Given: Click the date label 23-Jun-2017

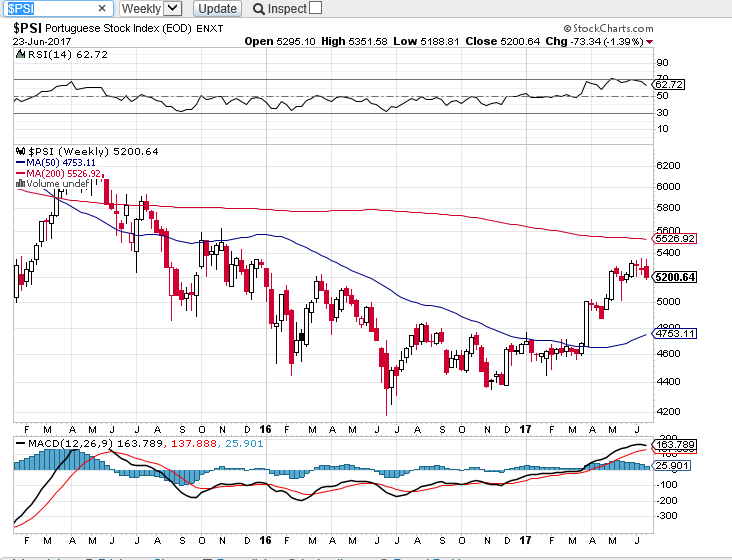Looking at the screenshot, I should (42, 42).
